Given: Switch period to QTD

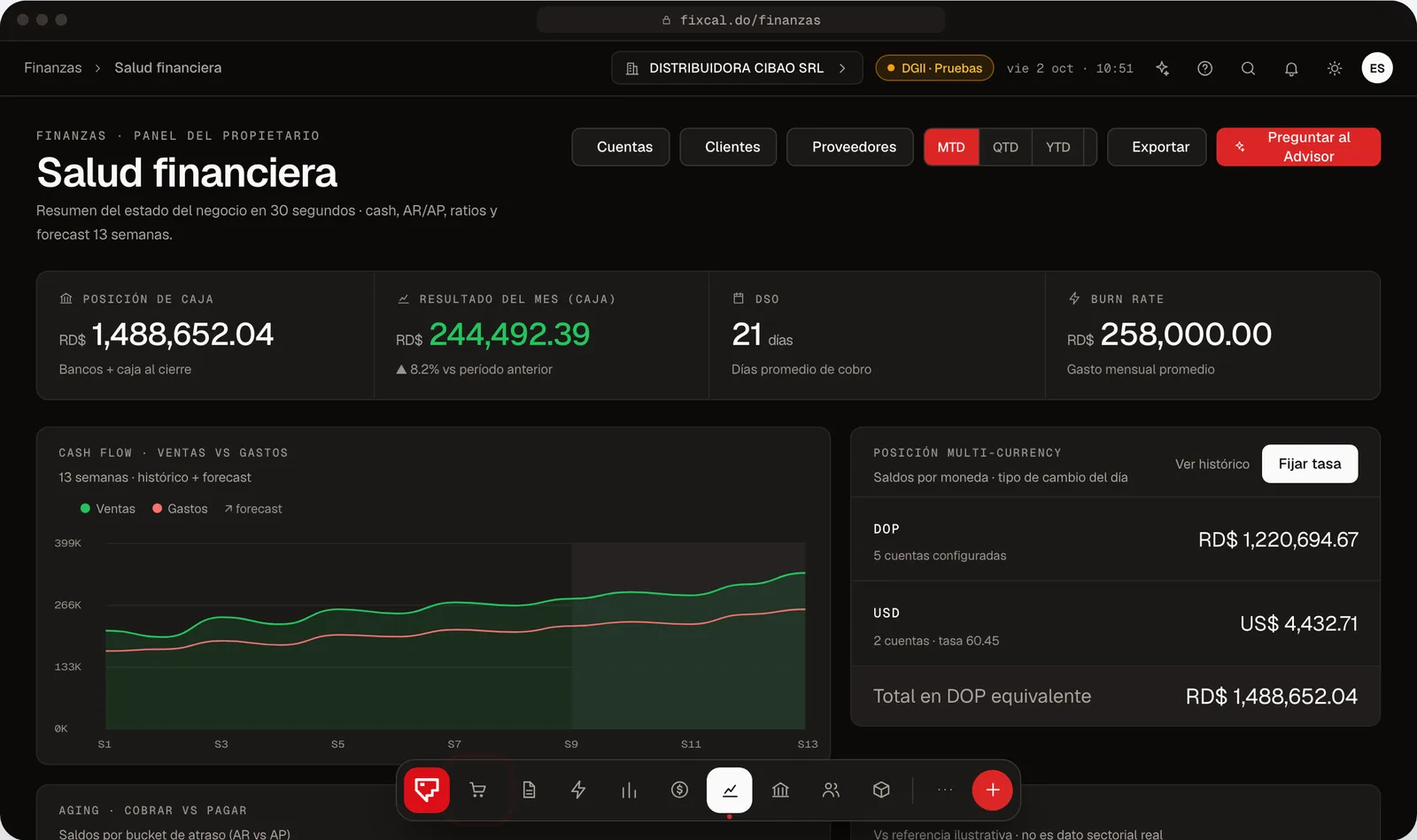Looking at the screenshot, I should (1005, 147).
